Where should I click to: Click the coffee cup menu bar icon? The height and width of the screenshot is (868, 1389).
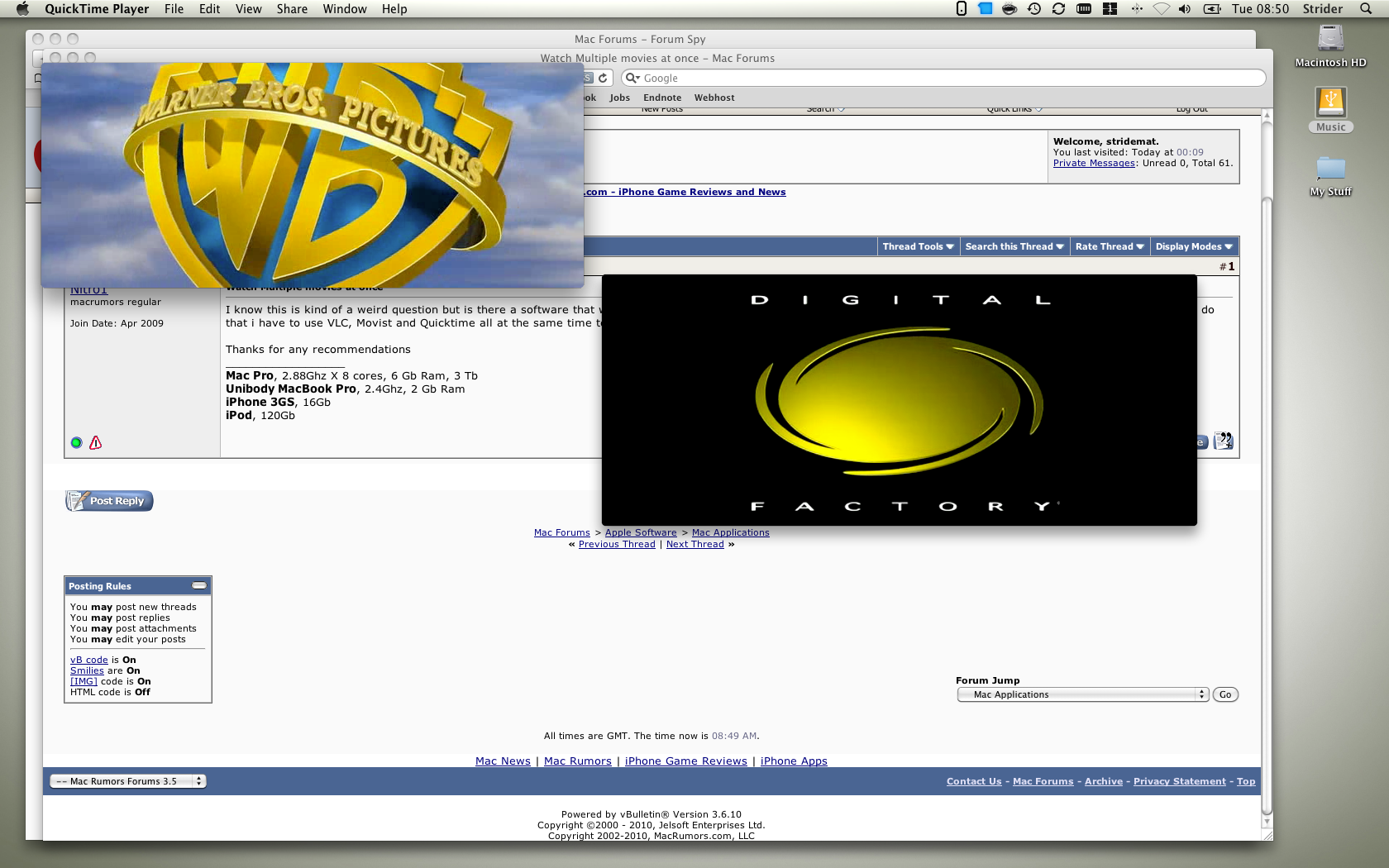pyautogui.click(x=1010, y=9)
